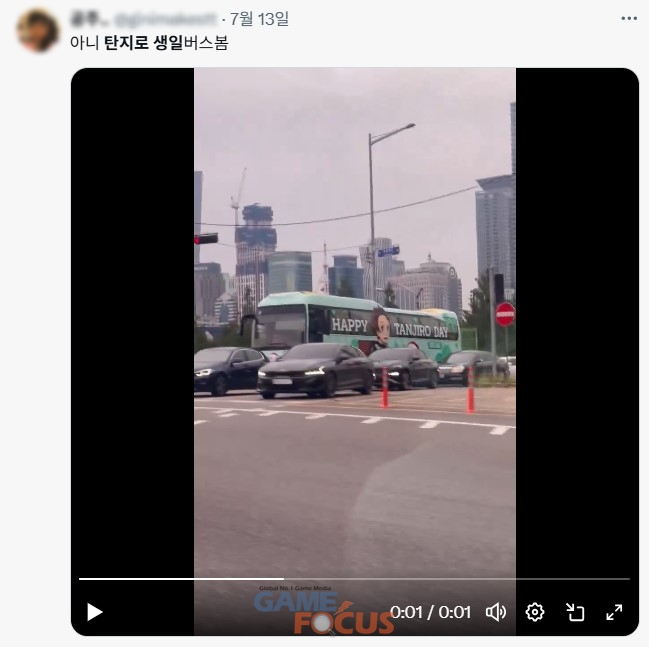
Task: Open the poster's profile picture
Action: pos(38,31)
